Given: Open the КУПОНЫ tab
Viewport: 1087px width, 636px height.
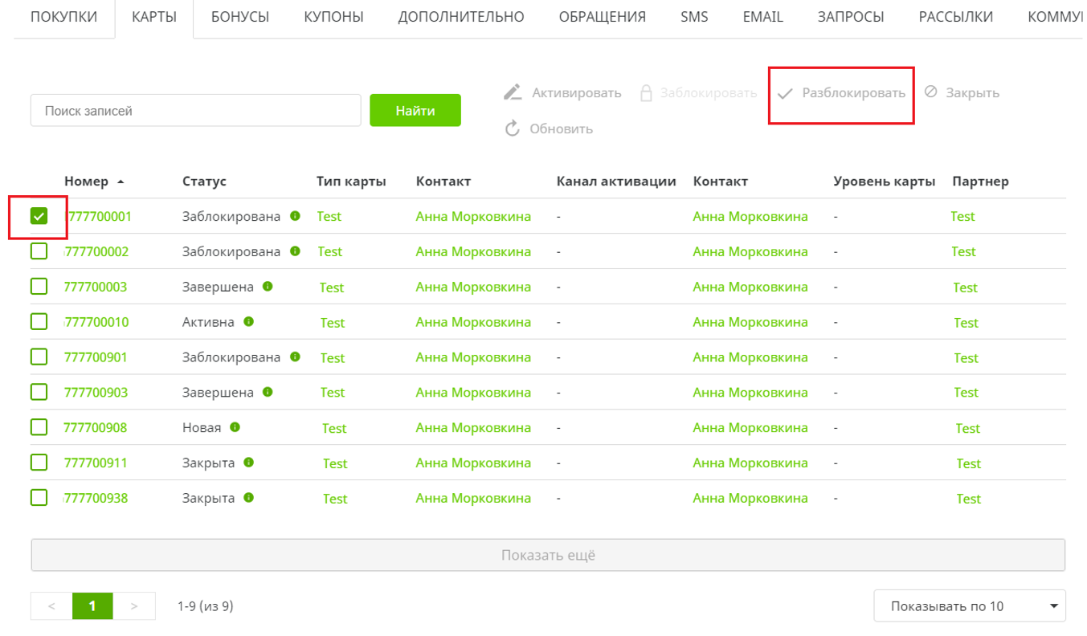Looking at the screenshot, I should (x=333, y=17).
